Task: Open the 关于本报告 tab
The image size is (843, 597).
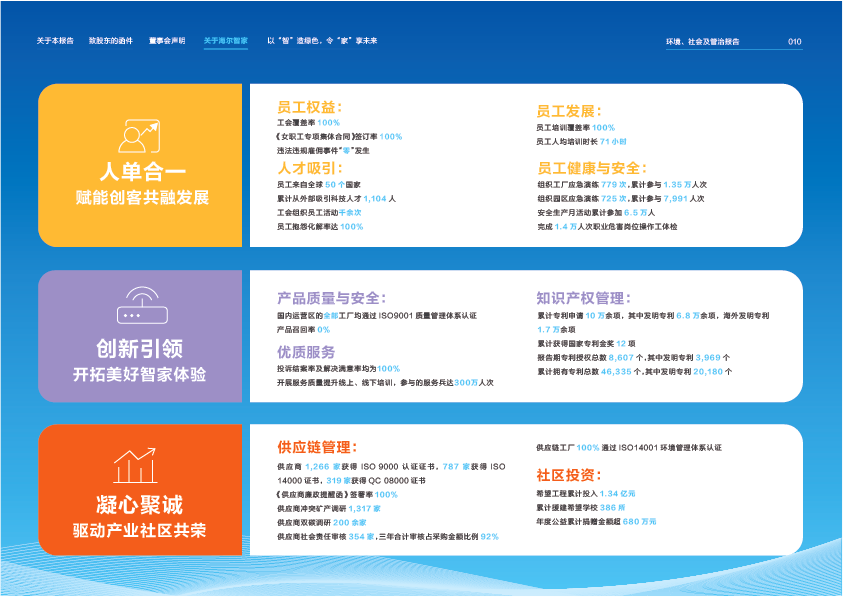Action: coord(55,41)
